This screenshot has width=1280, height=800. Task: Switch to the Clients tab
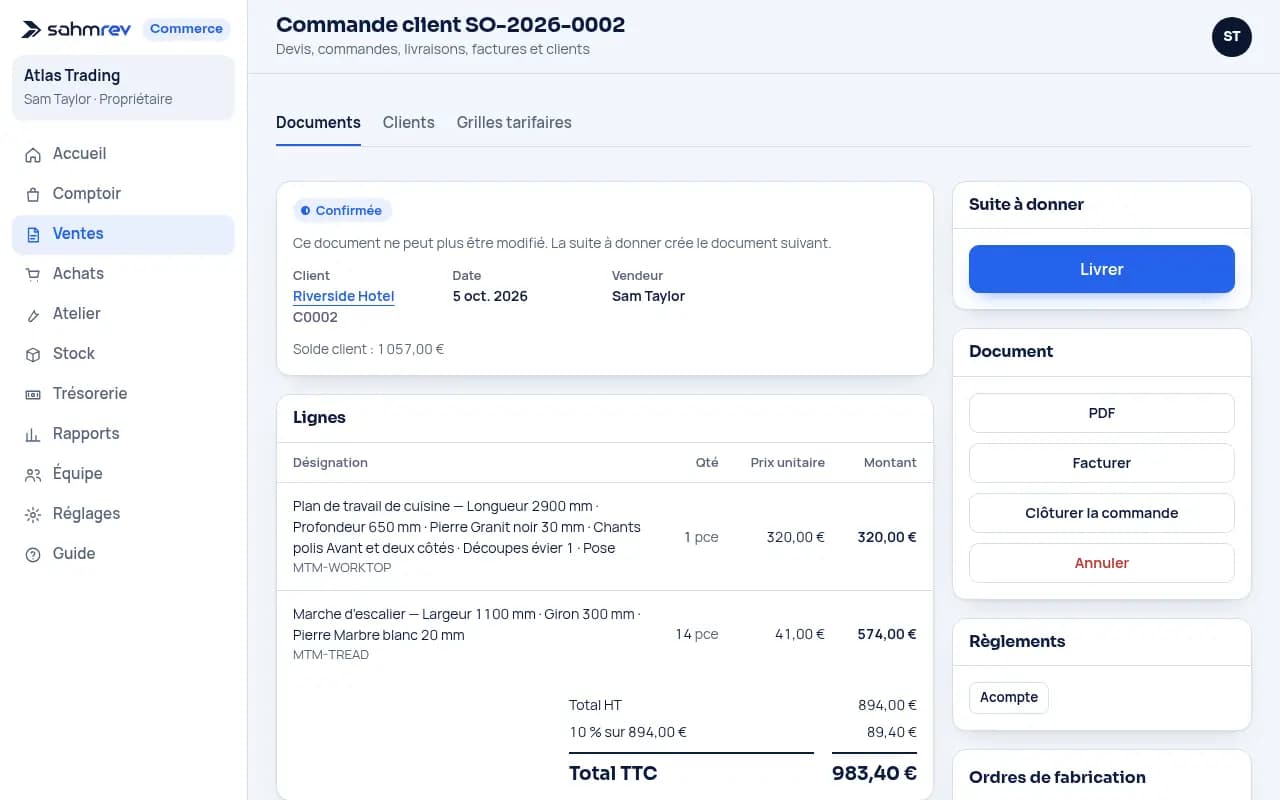click(x=408, y=122)
